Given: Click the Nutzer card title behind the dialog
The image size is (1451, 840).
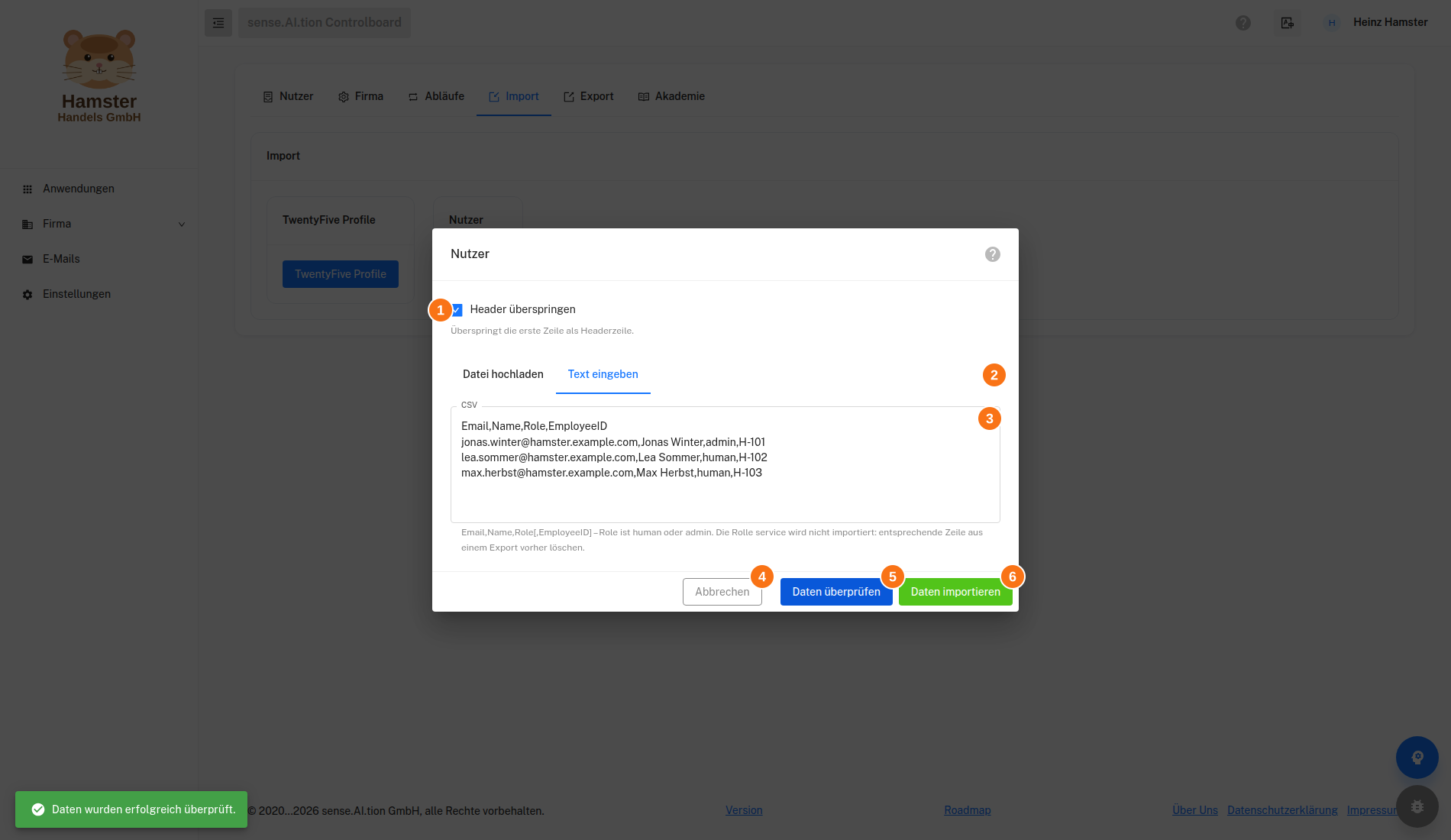Looking at the screenshot, I should click(466, 220).
